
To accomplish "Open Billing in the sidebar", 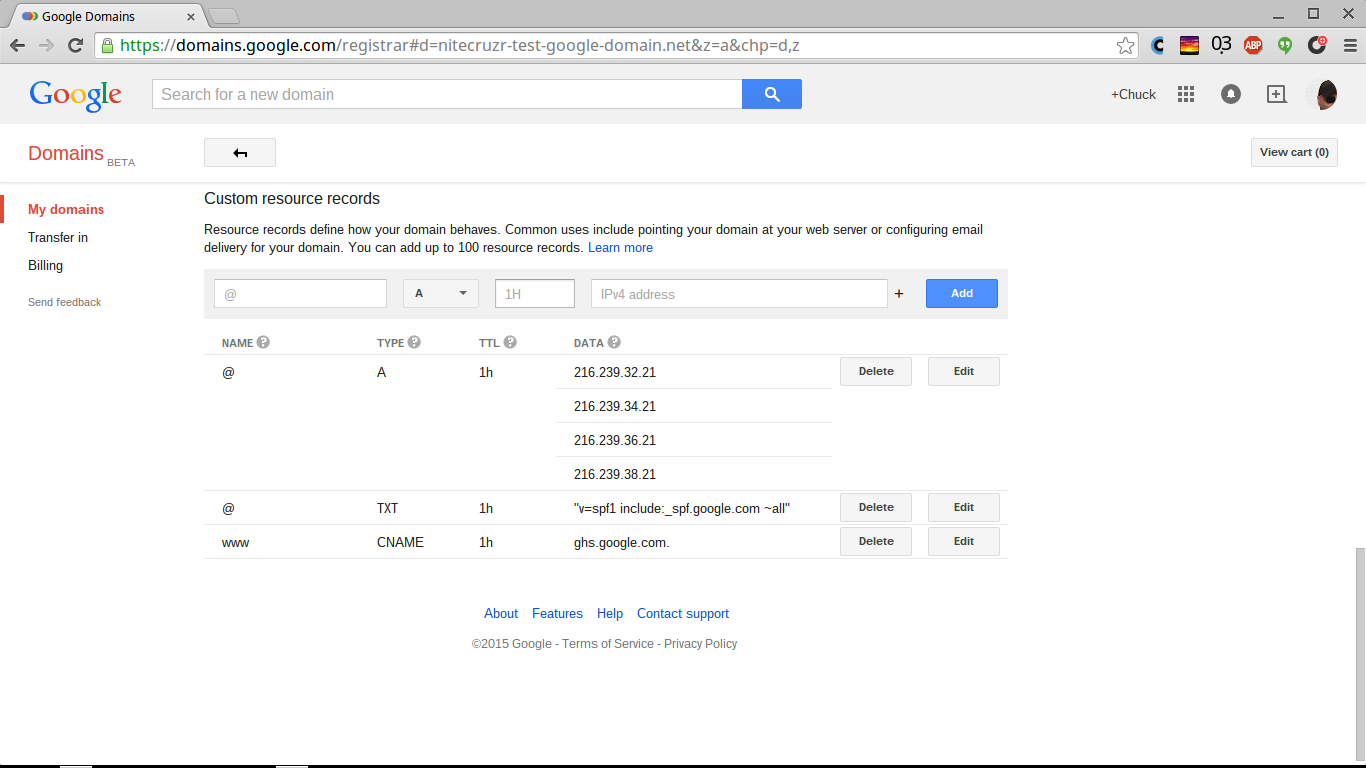I will point(45,266).
